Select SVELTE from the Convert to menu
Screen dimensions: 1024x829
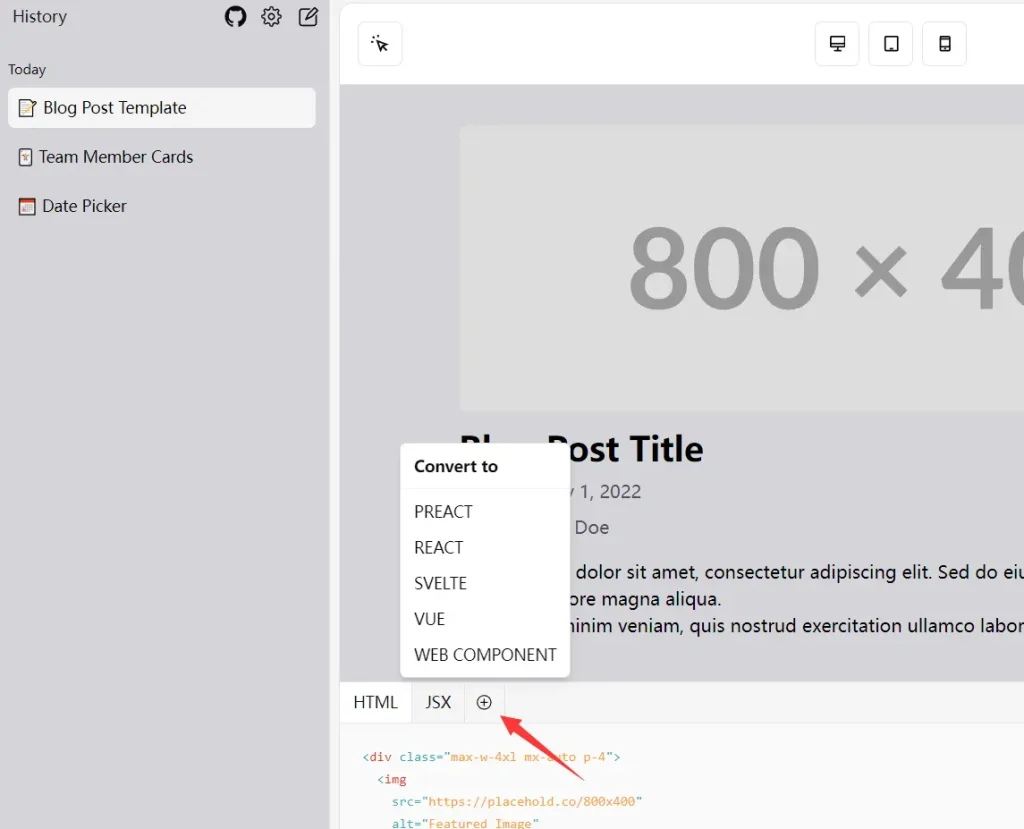[440, 583]
